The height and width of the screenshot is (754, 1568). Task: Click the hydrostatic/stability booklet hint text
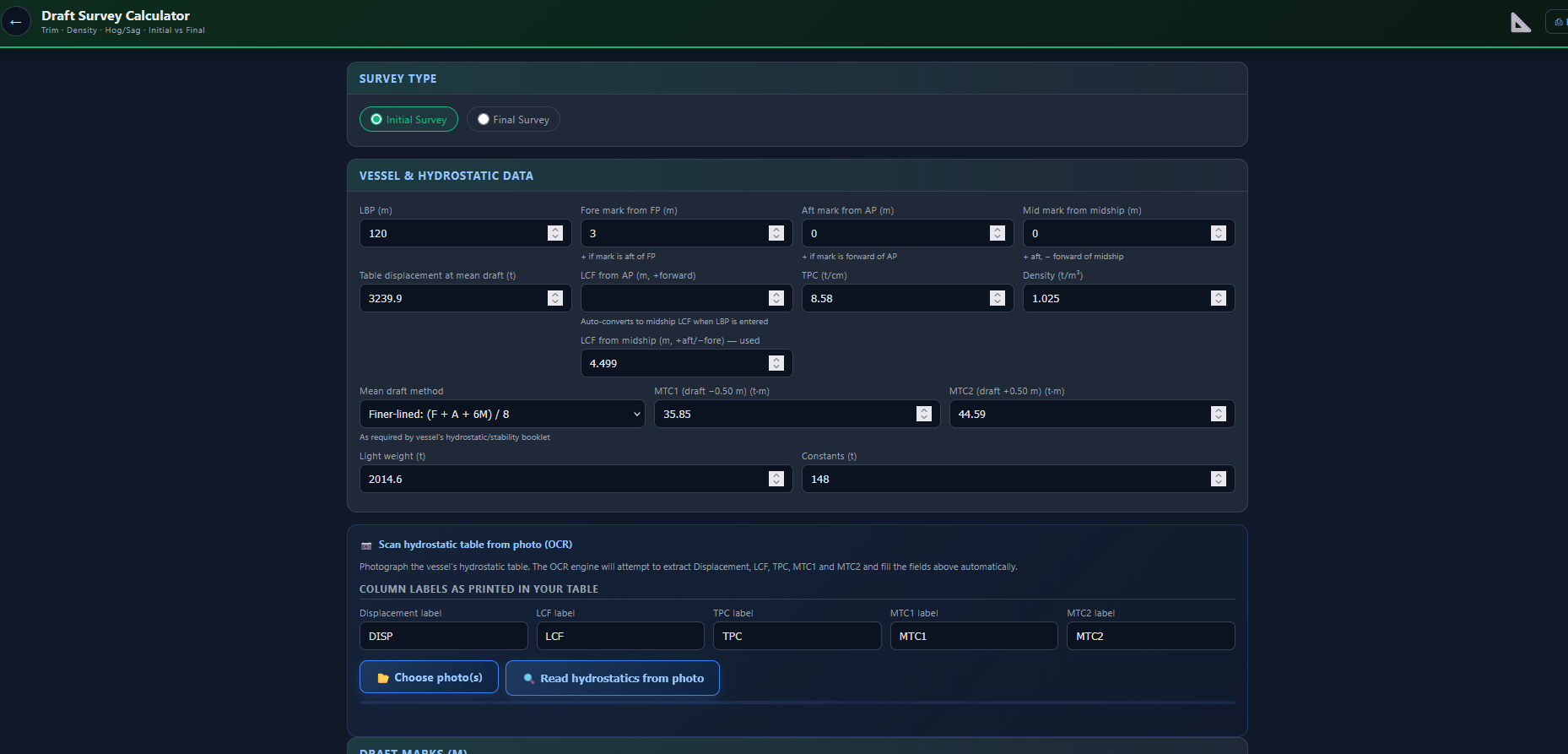pos(455,437)
